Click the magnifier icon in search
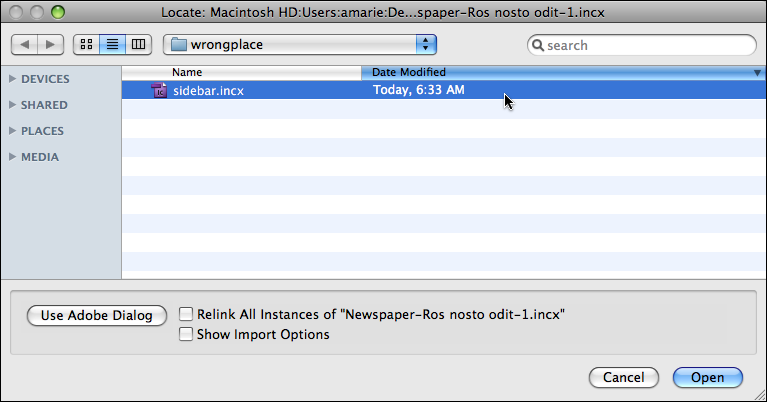This screenshot has height=402, width=767. click(538, 45)
